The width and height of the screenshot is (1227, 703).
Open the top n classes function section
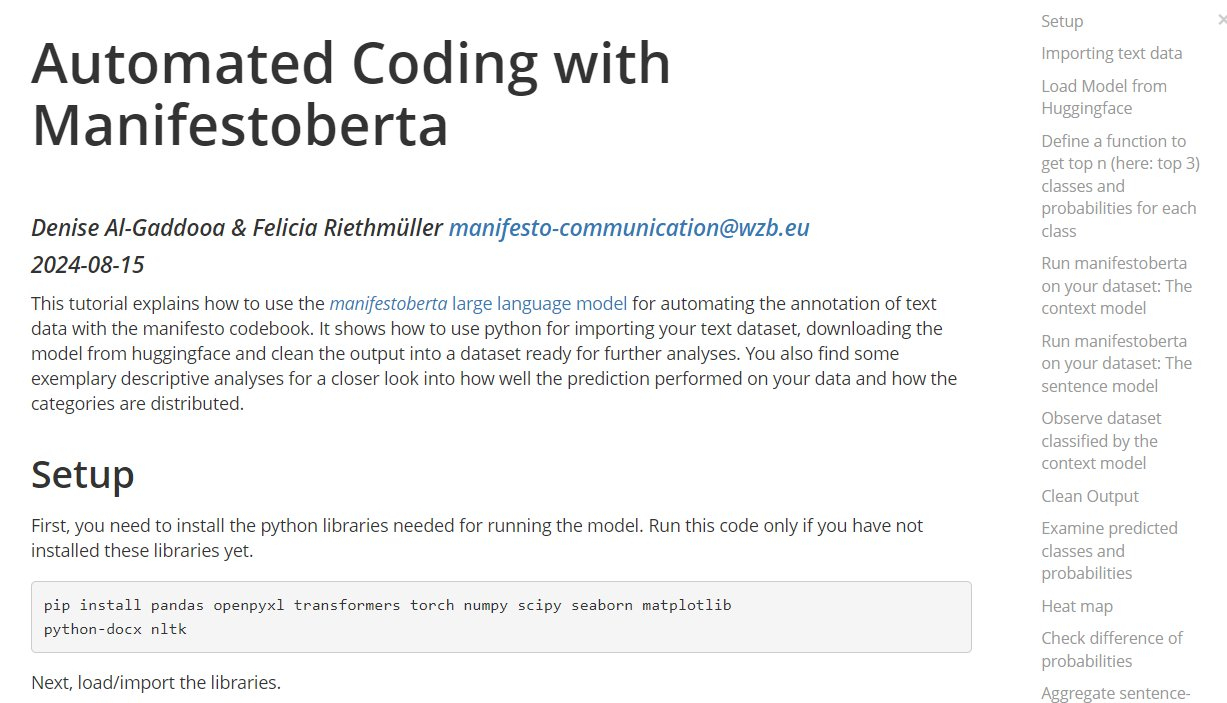1119,186
